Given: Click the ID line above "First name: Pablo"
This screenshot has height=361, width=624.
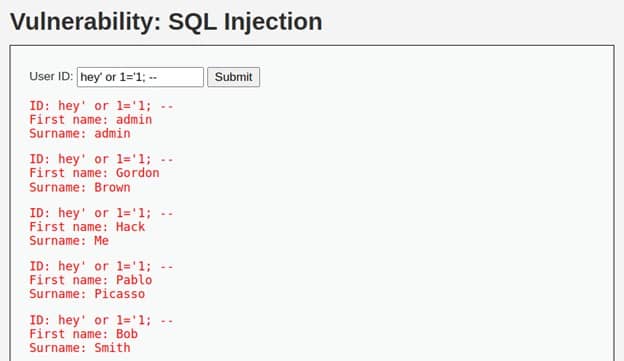Looking at the screenshot, I should (101, 266).
